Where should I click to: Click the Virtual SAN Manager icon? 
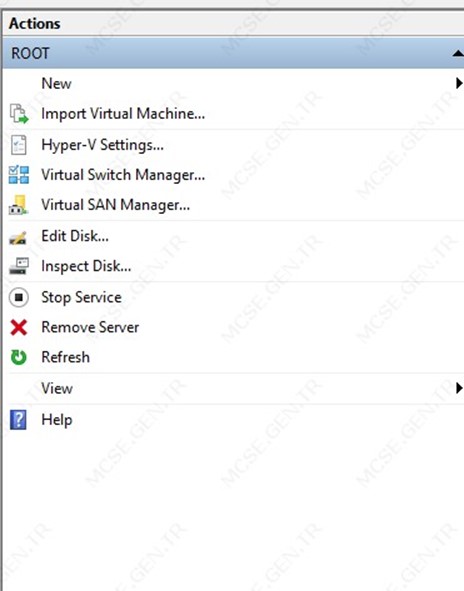pos(18,205)
